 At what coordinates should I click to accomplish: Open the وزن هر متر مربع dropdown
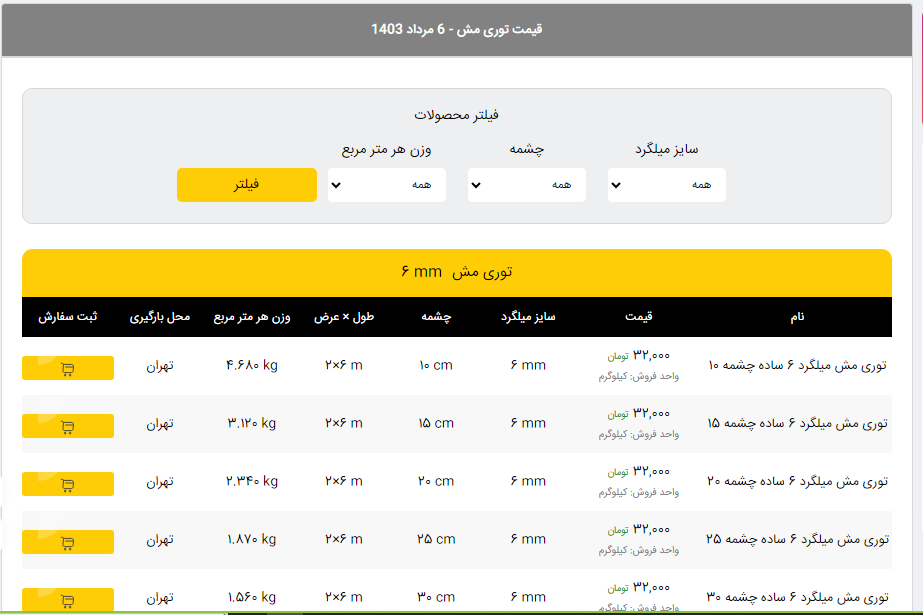(x=386, y=185)
